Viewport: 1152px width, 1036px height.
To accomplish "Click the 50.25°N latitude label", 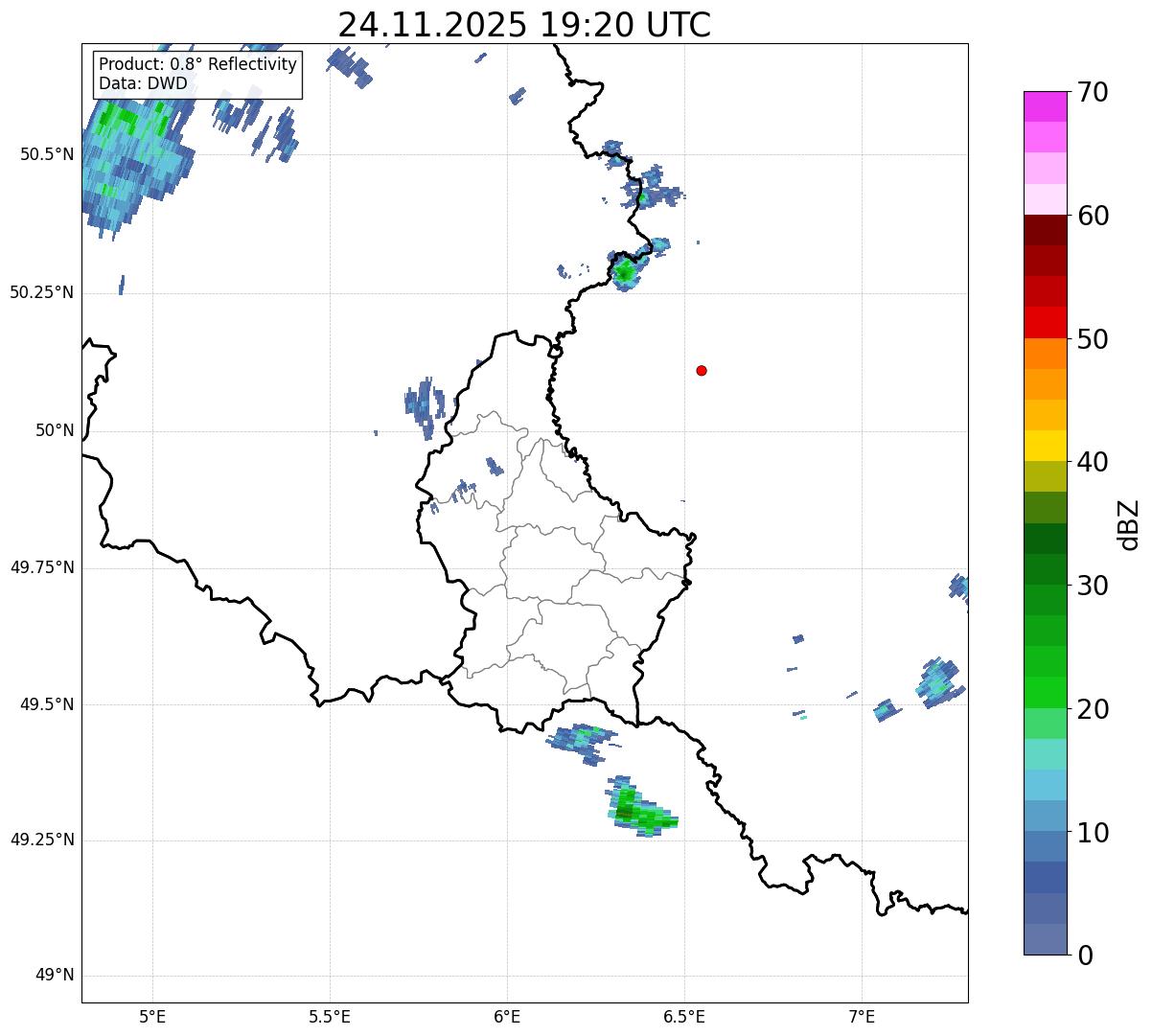I will pos(42,292).
